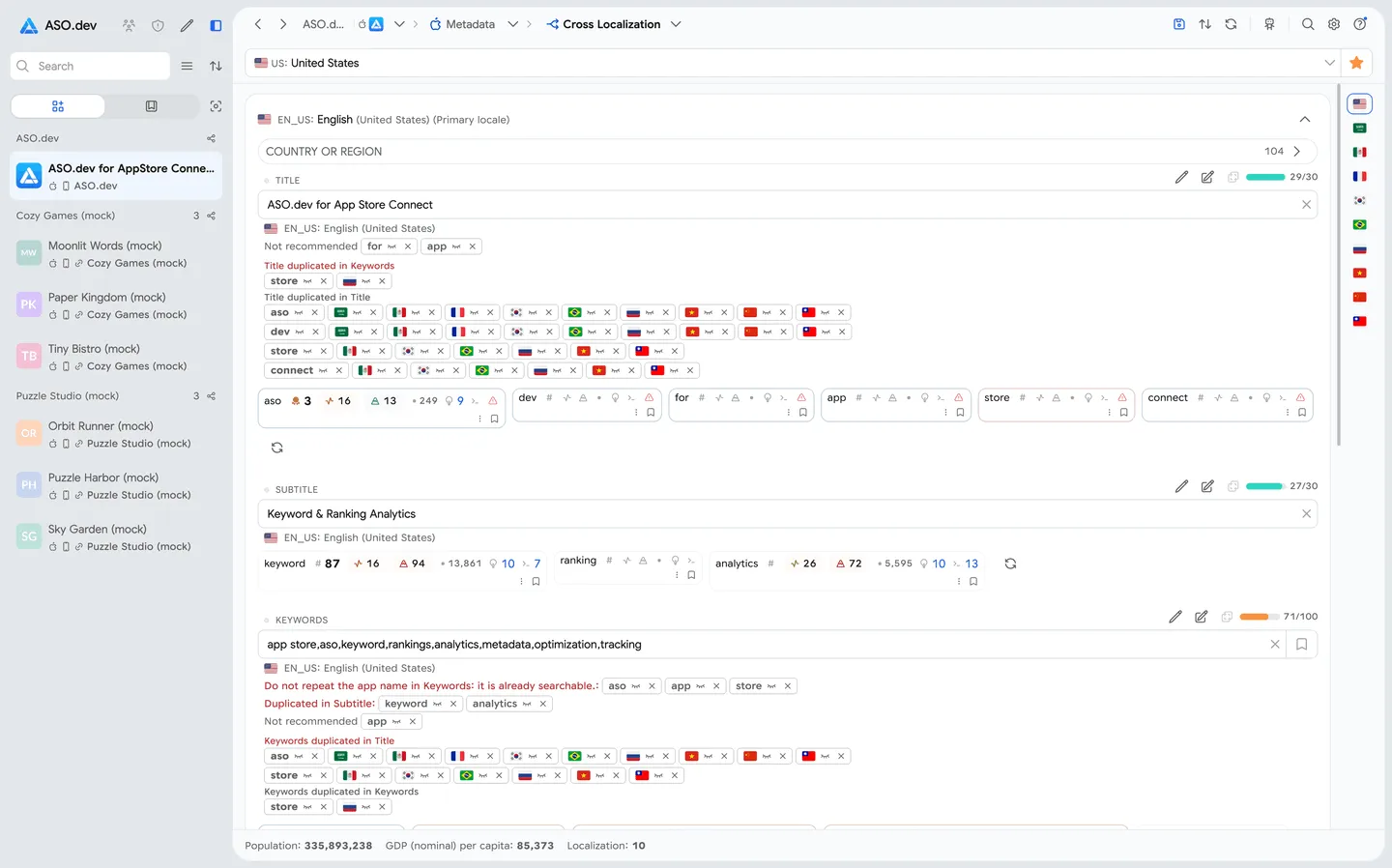Bookmark the 'analytics' keyword card
This screenshot has height=868, width=1392.
[x=973, y=582]
